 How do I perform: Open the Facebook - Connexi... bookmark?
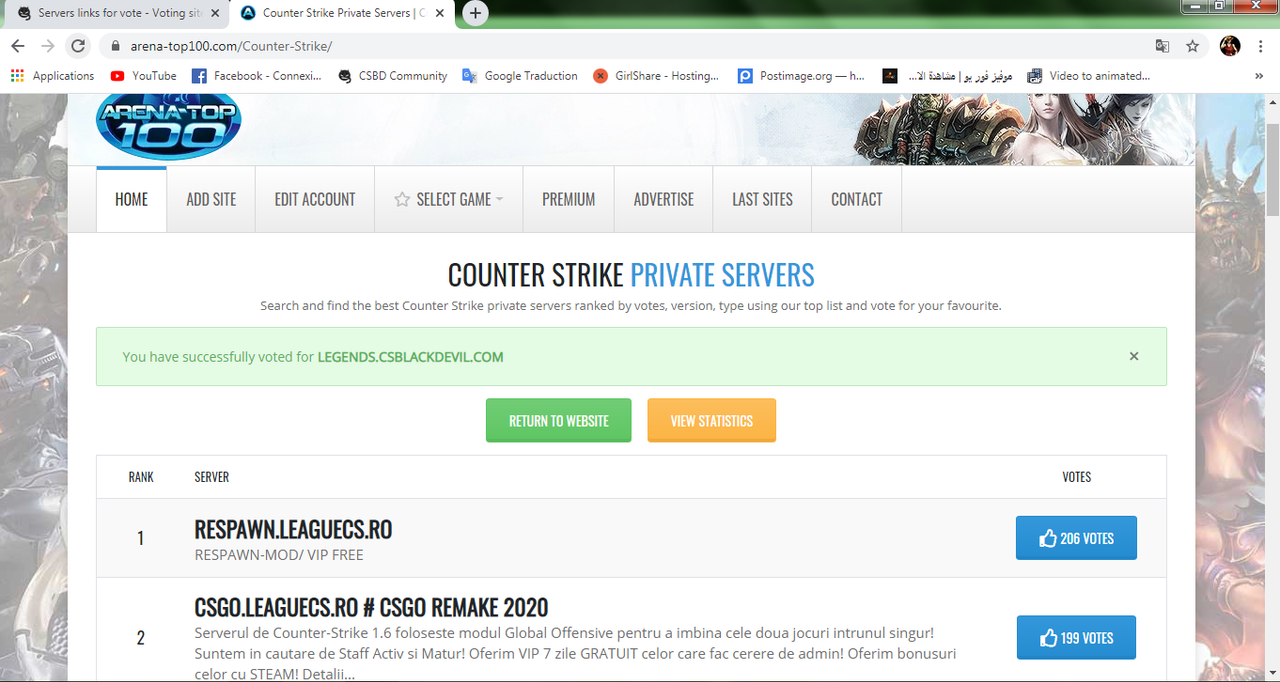click(257, 75)
